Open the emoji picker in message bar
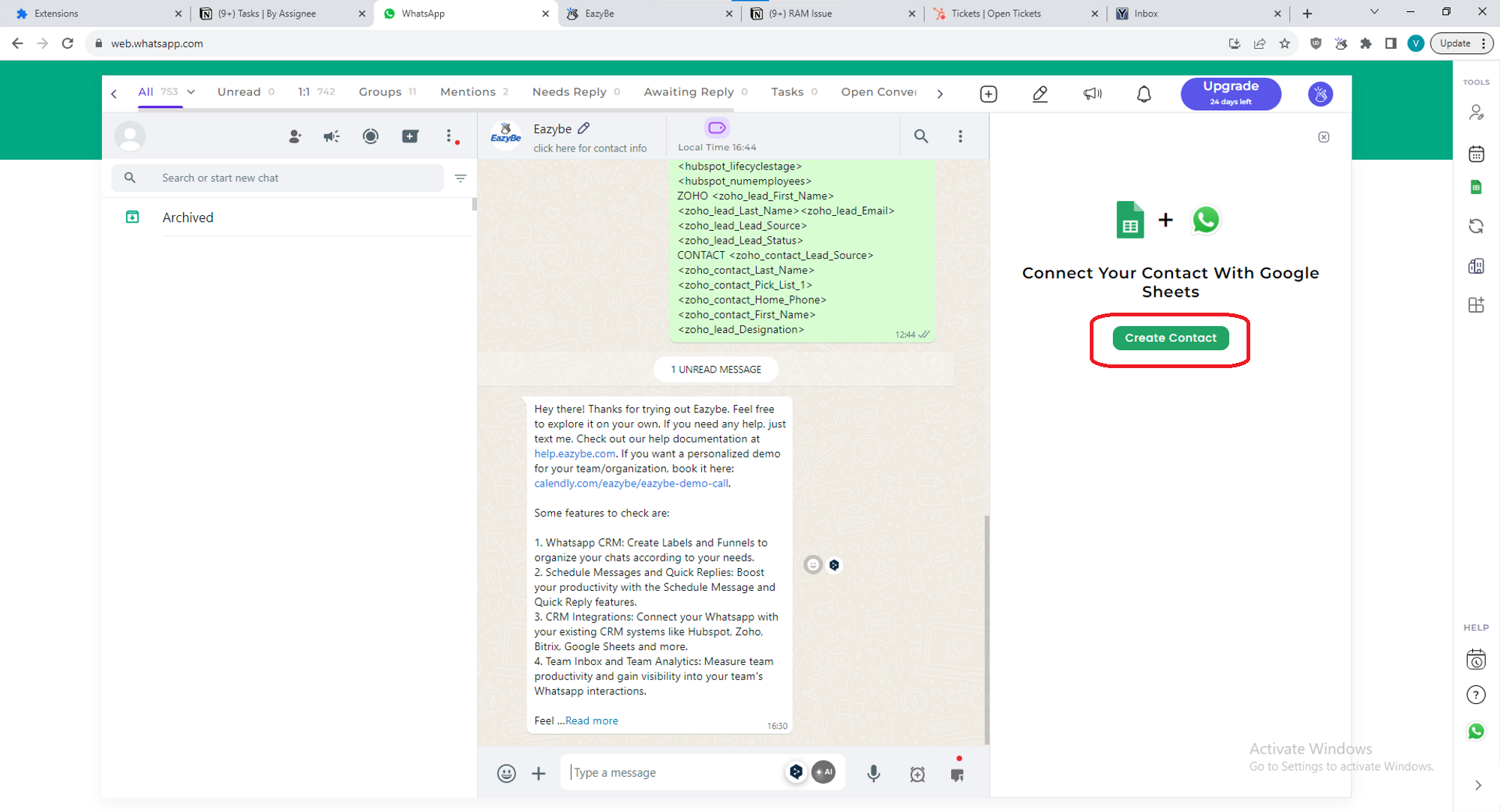Viewport: 1500px width, 812px height. [x=506, y=773]
